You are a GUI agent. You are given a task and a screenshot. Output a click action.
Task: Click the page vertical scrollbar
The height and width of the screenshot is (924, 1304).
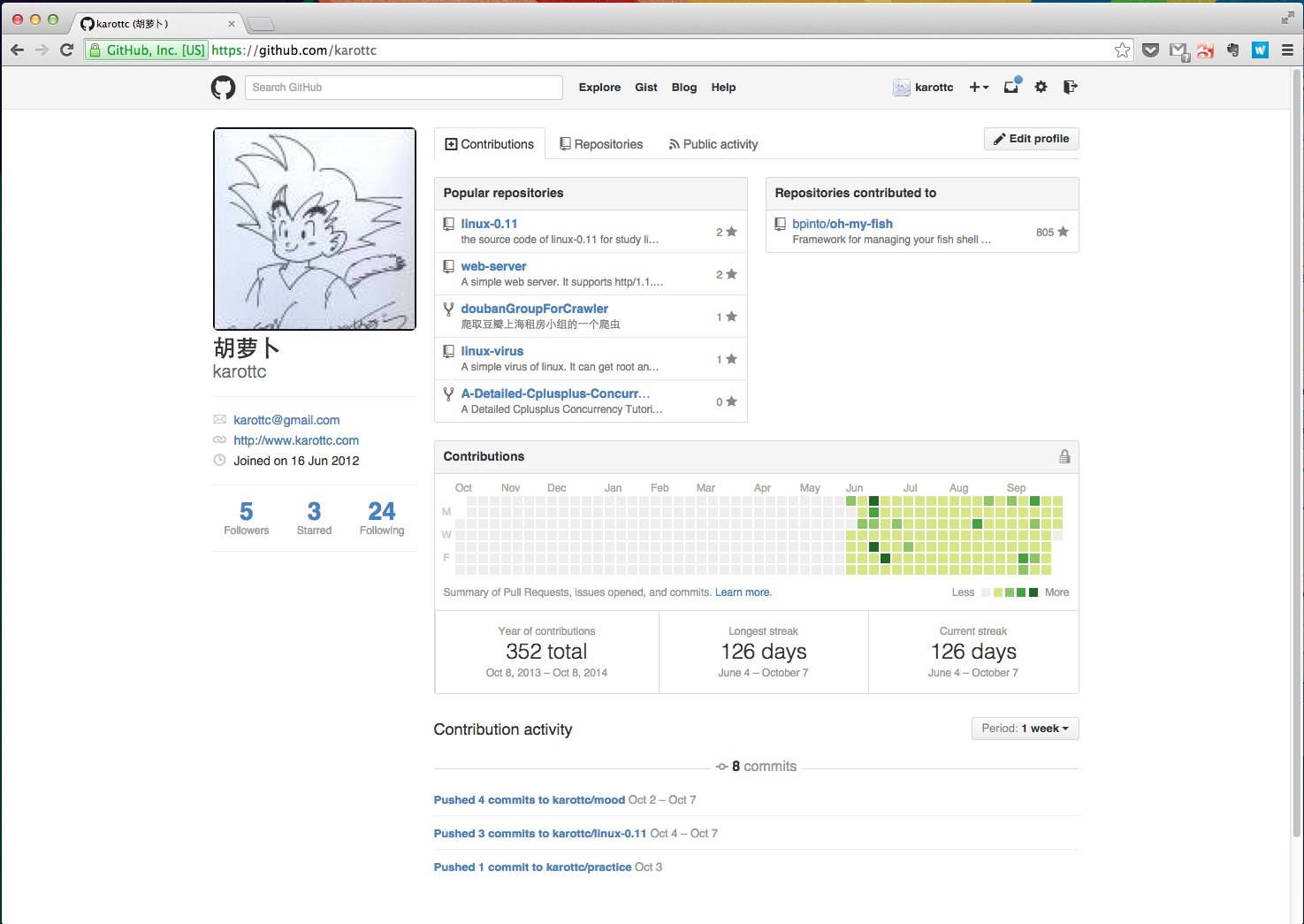(x=1297, y=451)
